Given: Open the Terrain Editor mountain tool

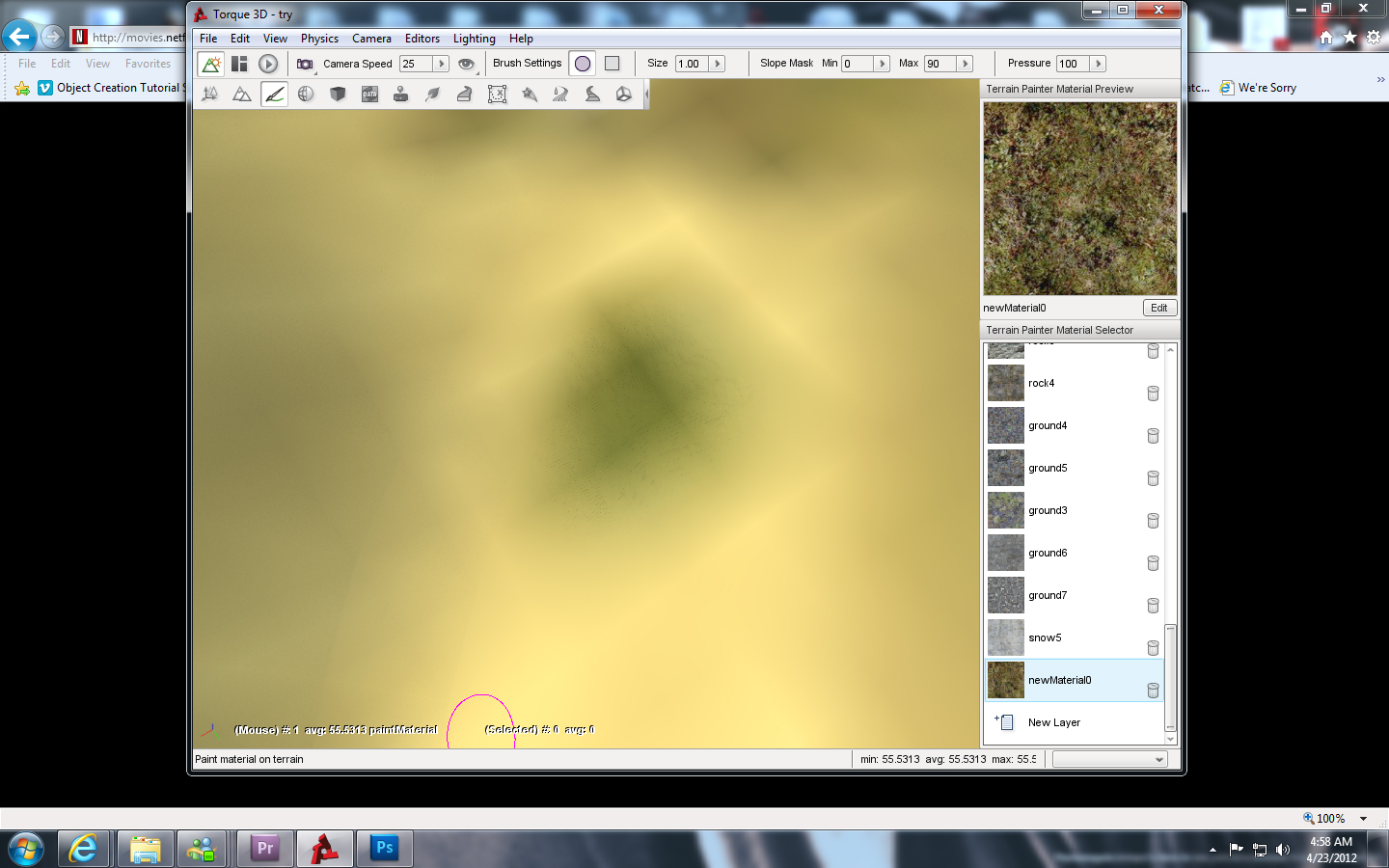Looking at the screenshot, I should tap(242, 94).
